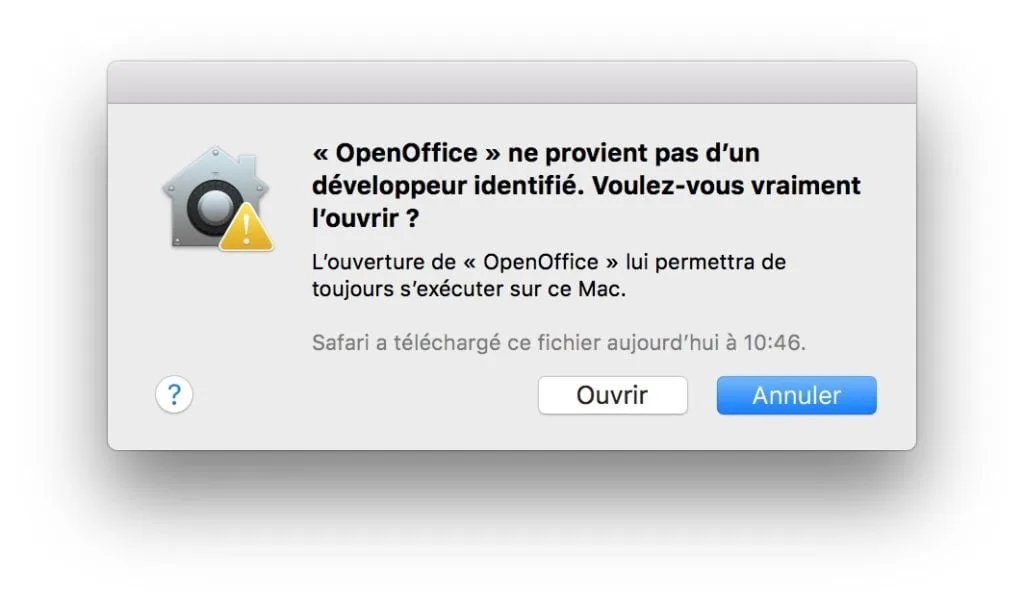The image size is (1024, 604).
Task: Open the help documentation via the ? button
Action: 174,395
